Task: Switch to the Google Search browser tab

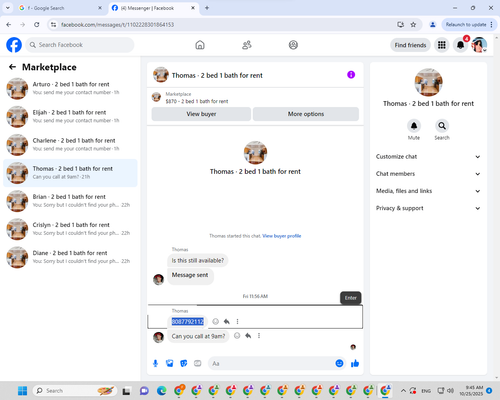Action: [x=60, y=8]
